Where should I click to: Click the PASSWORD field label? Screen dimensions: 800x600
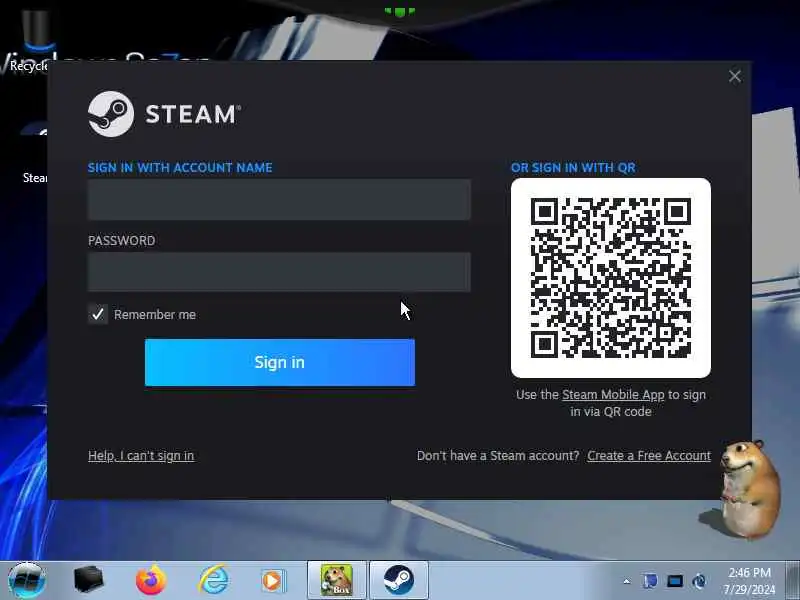point(121,240)
